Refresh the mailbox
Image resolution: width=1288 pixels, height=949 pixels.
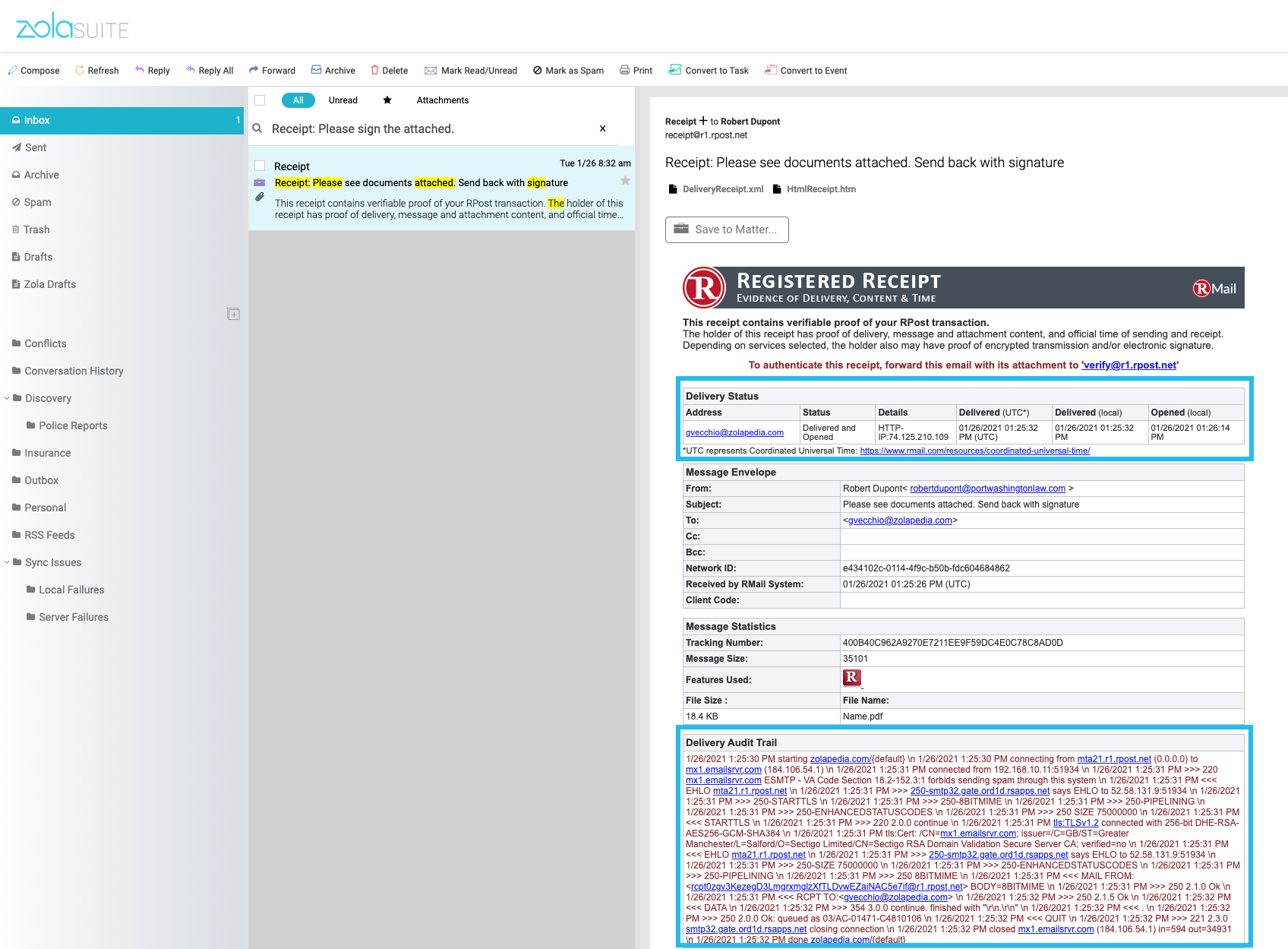(96, 70)
